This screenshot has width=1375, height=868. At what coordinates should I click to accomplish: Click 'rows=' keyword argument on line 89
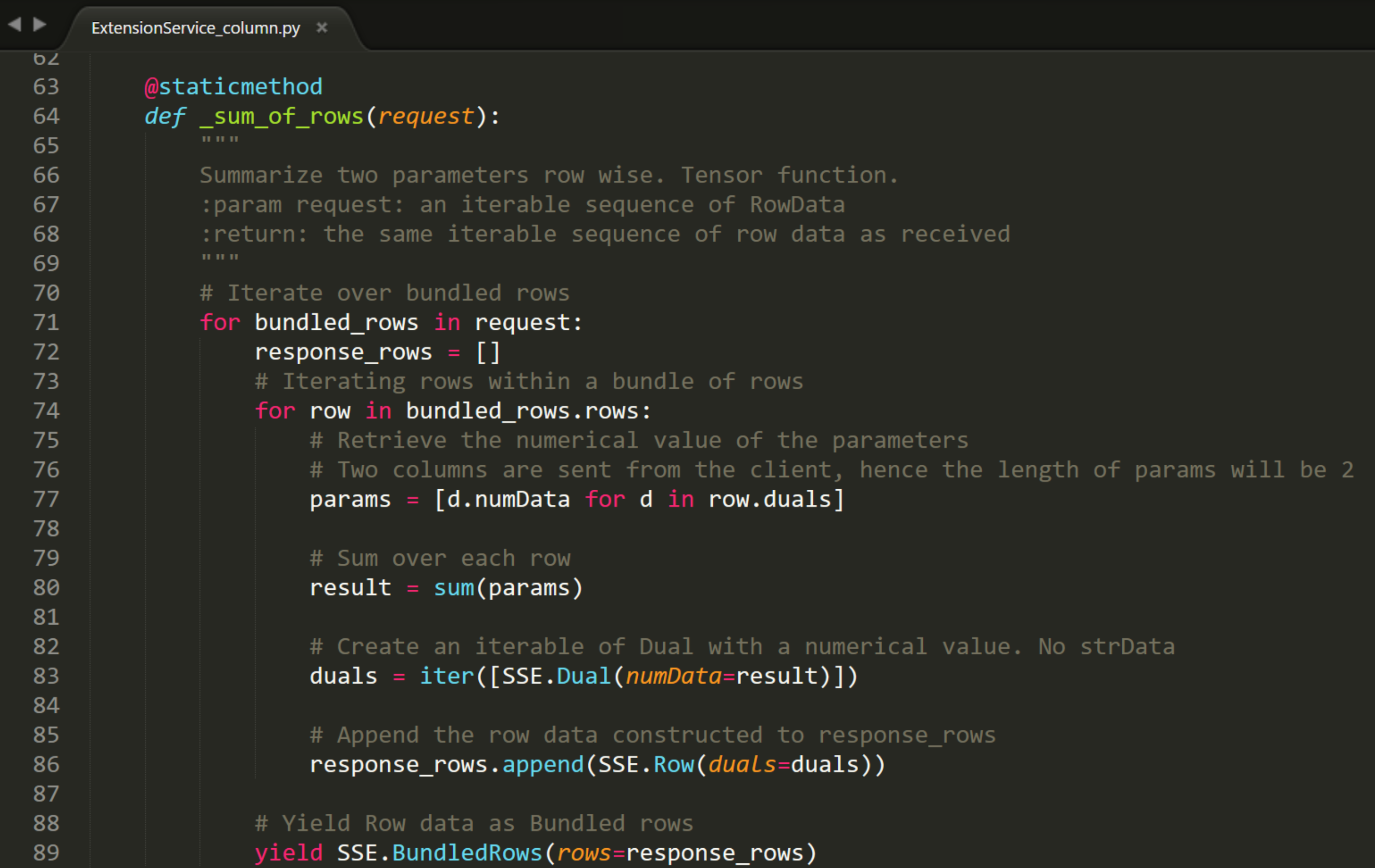[x=591, y=853]
